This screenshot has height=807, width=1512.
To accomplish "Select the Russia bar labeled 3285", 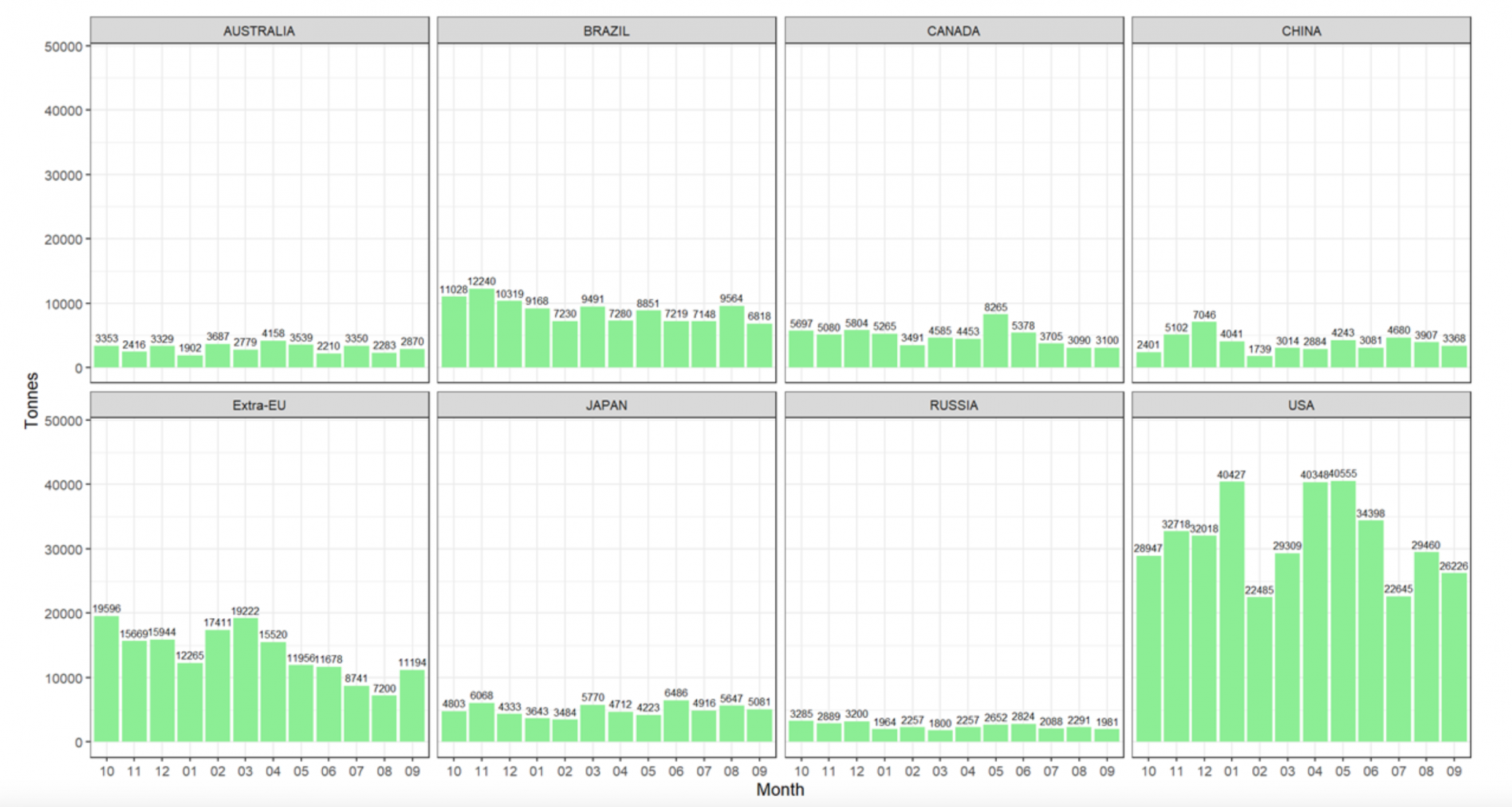I will [x=801, y=731].
